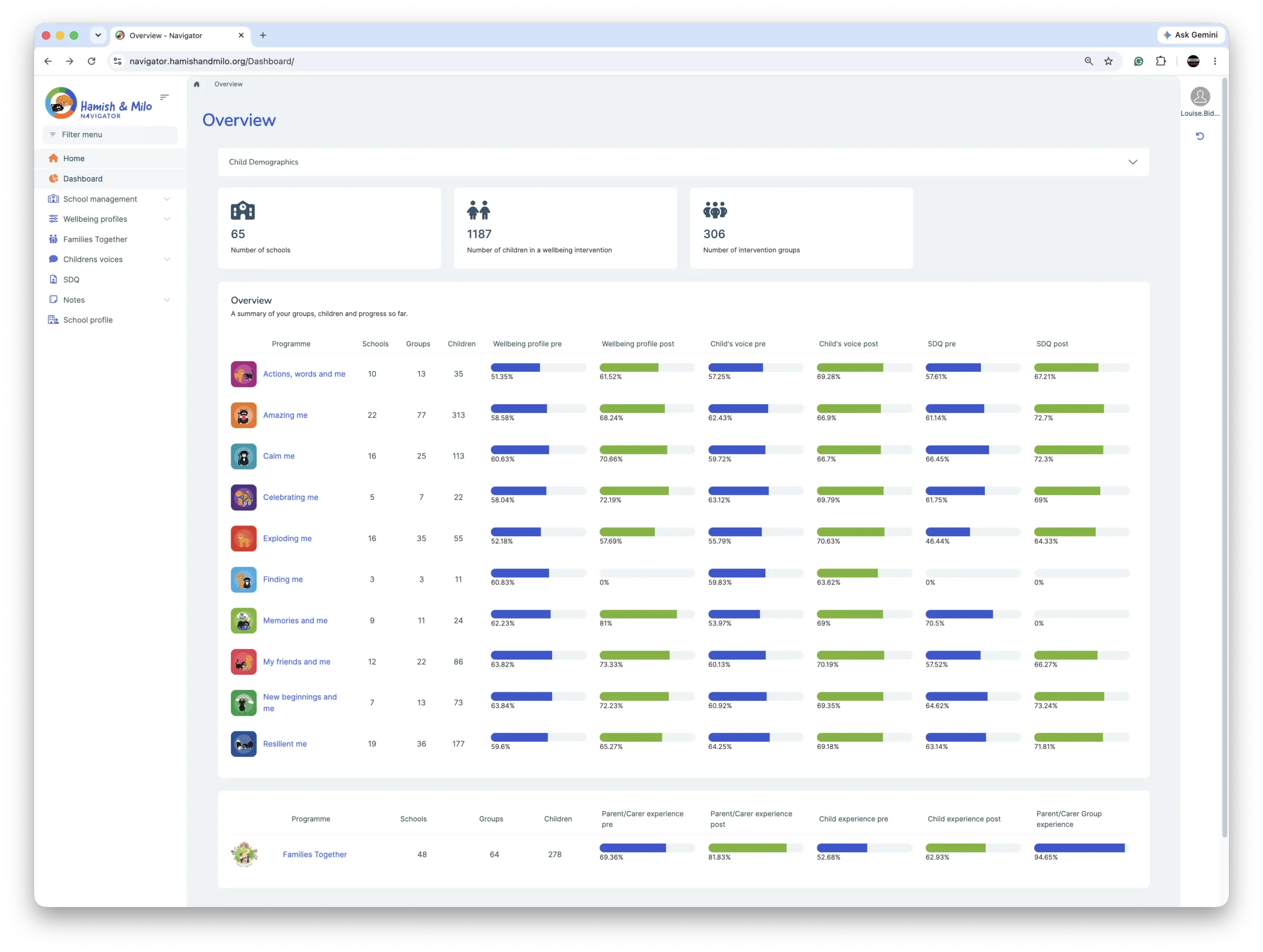This screenshot has width=1263, height=952.
Task: Click Families Together Parent/Carer Group experience bar
Action: point(1082,848)
